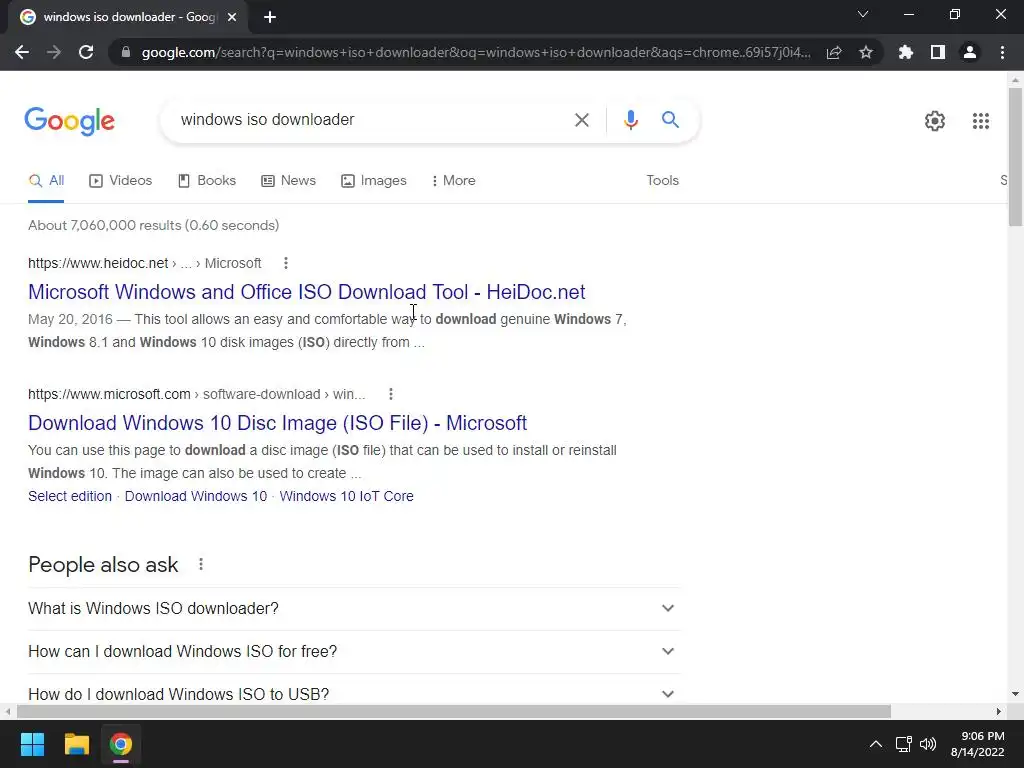Open People also ask options menu
Viewport: 1024px width, 768px height.
tap(200, 564)
